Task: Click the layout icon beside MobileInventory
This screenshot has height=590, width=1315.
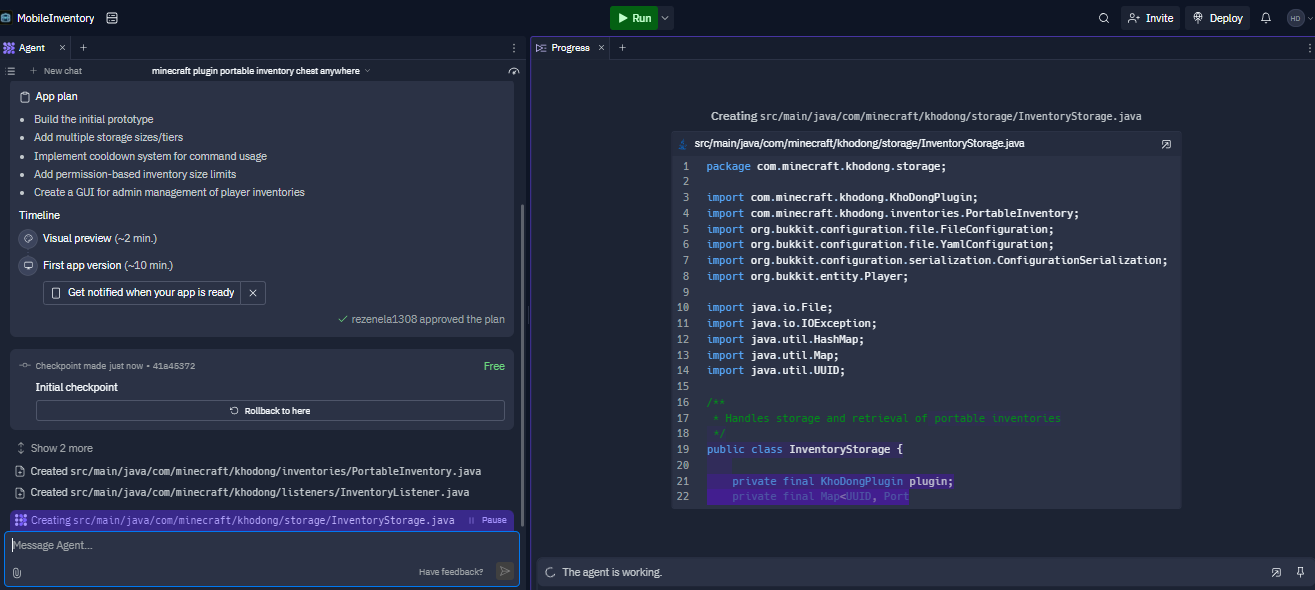Action: pos(111,18)
